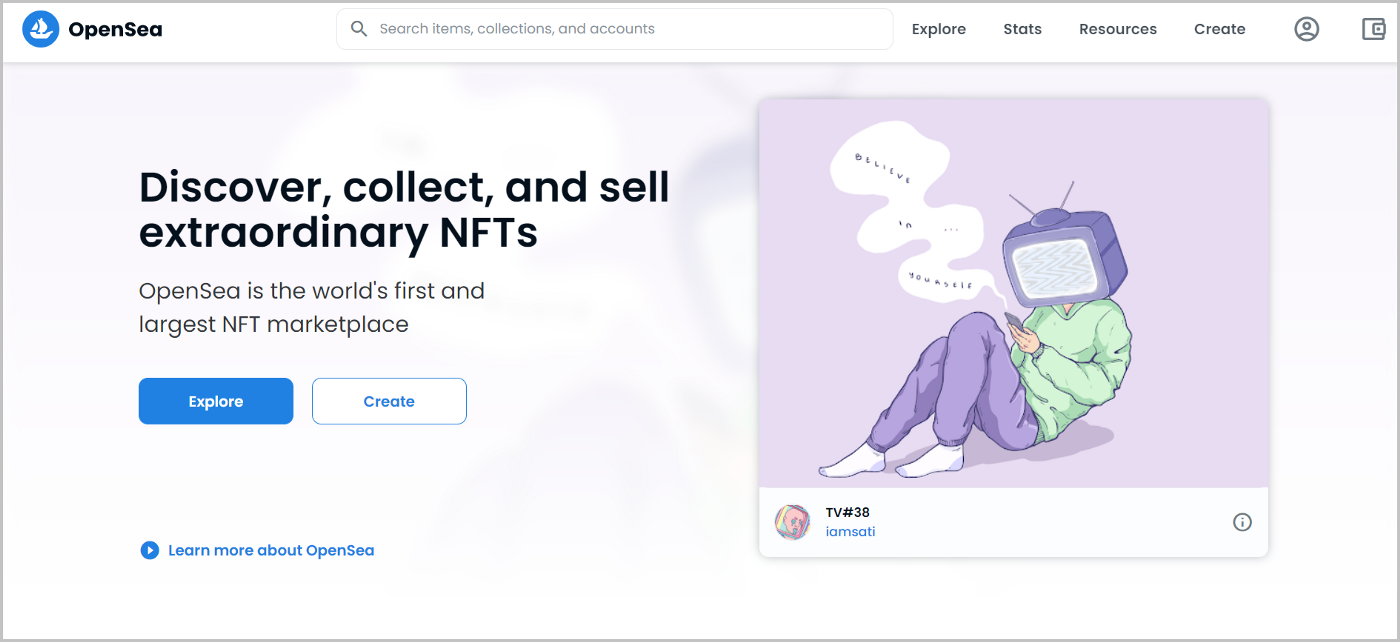This screenshot has height=642, width=1400.
Task: Click the OpenSea wordmark text
Action: click(115, 29)
